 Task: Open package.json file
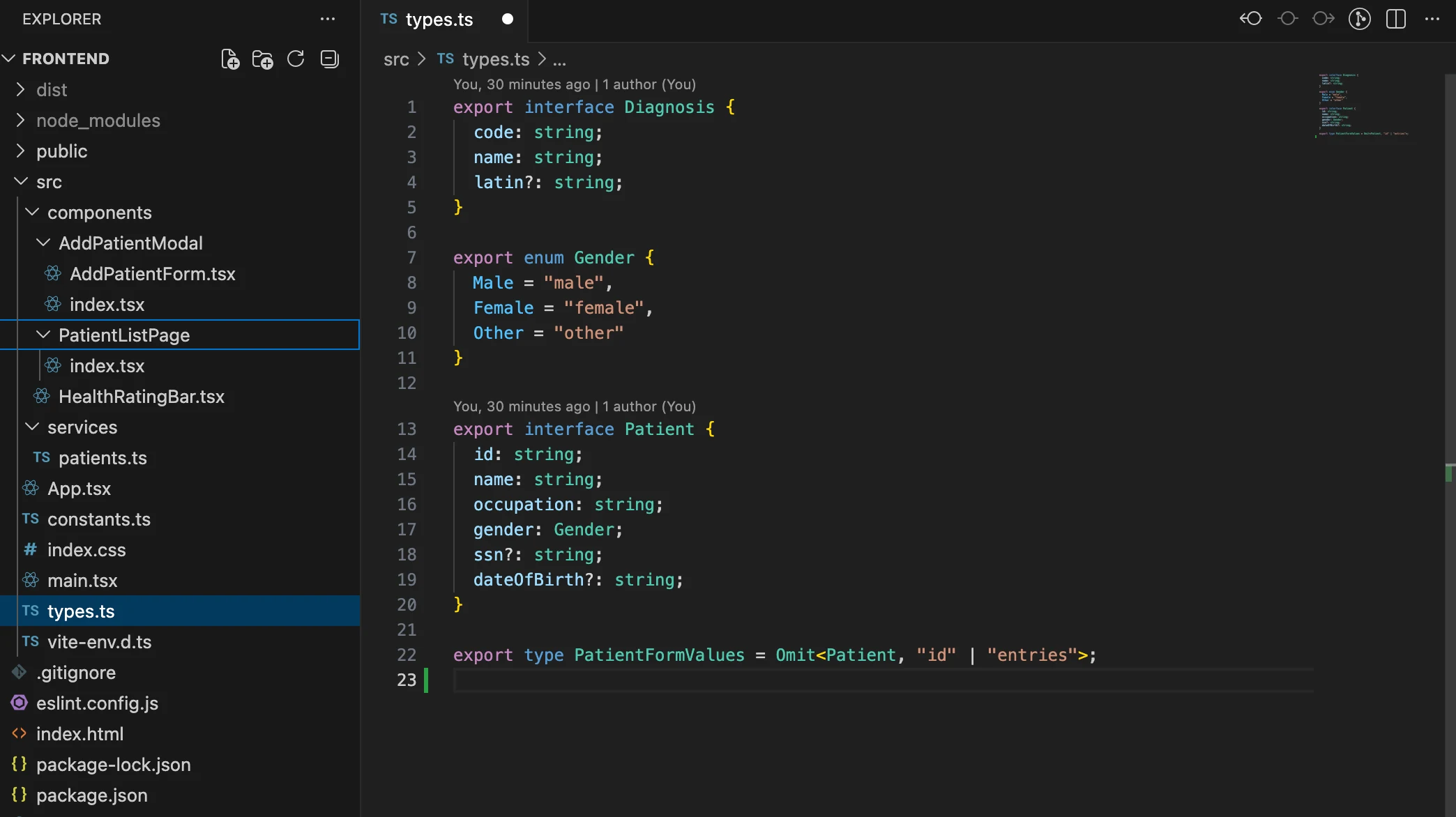[180, 795]
